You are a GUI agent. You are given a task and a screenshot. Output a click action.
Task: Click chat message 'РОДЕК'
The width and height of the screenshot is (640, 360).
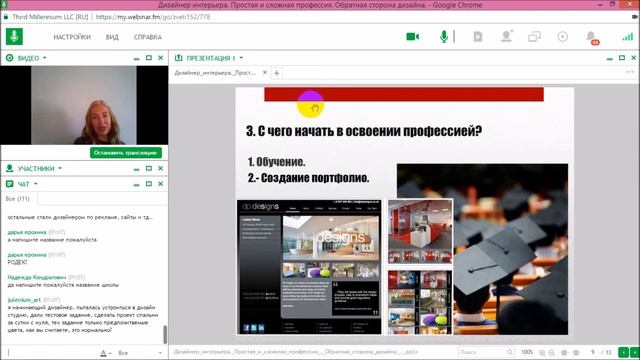pyautogui.click(x=17, y=262)
